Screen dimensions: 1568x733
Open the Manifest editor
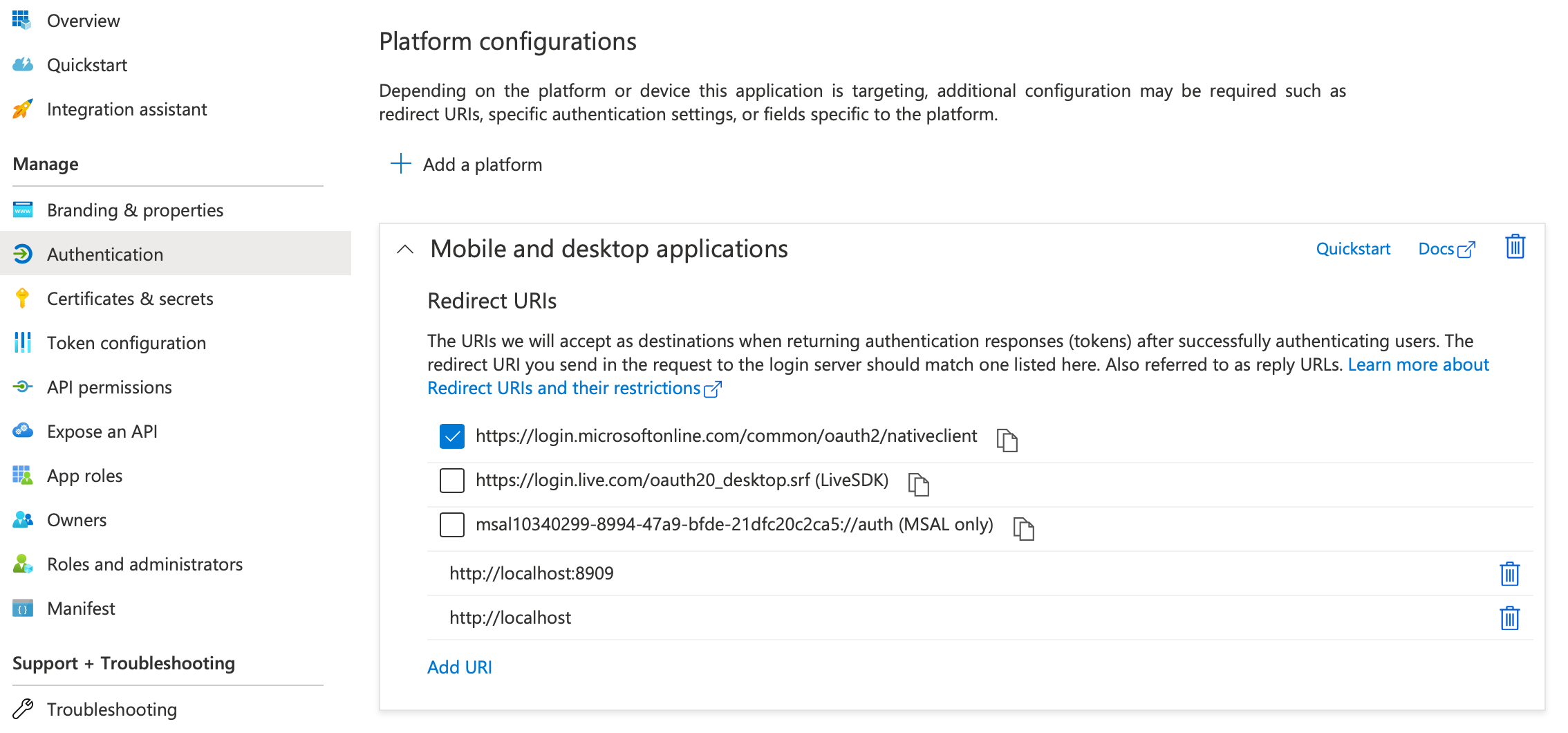(x=81, y=609)
